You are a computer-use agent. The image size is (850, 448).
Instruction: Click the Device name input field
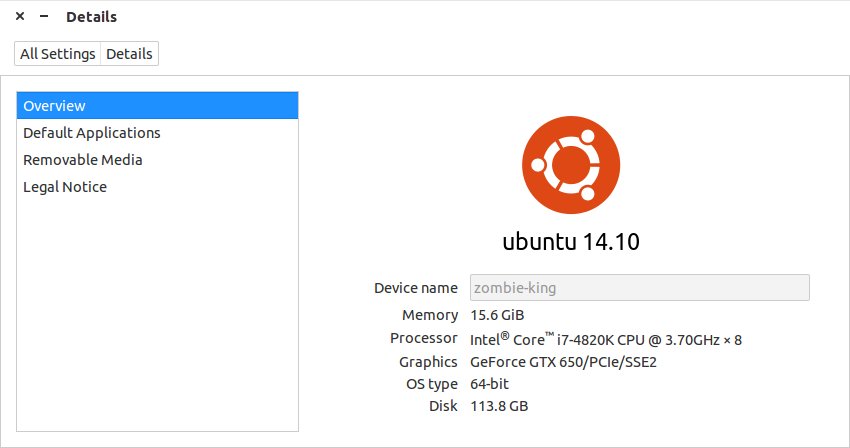tap(640, 287)
